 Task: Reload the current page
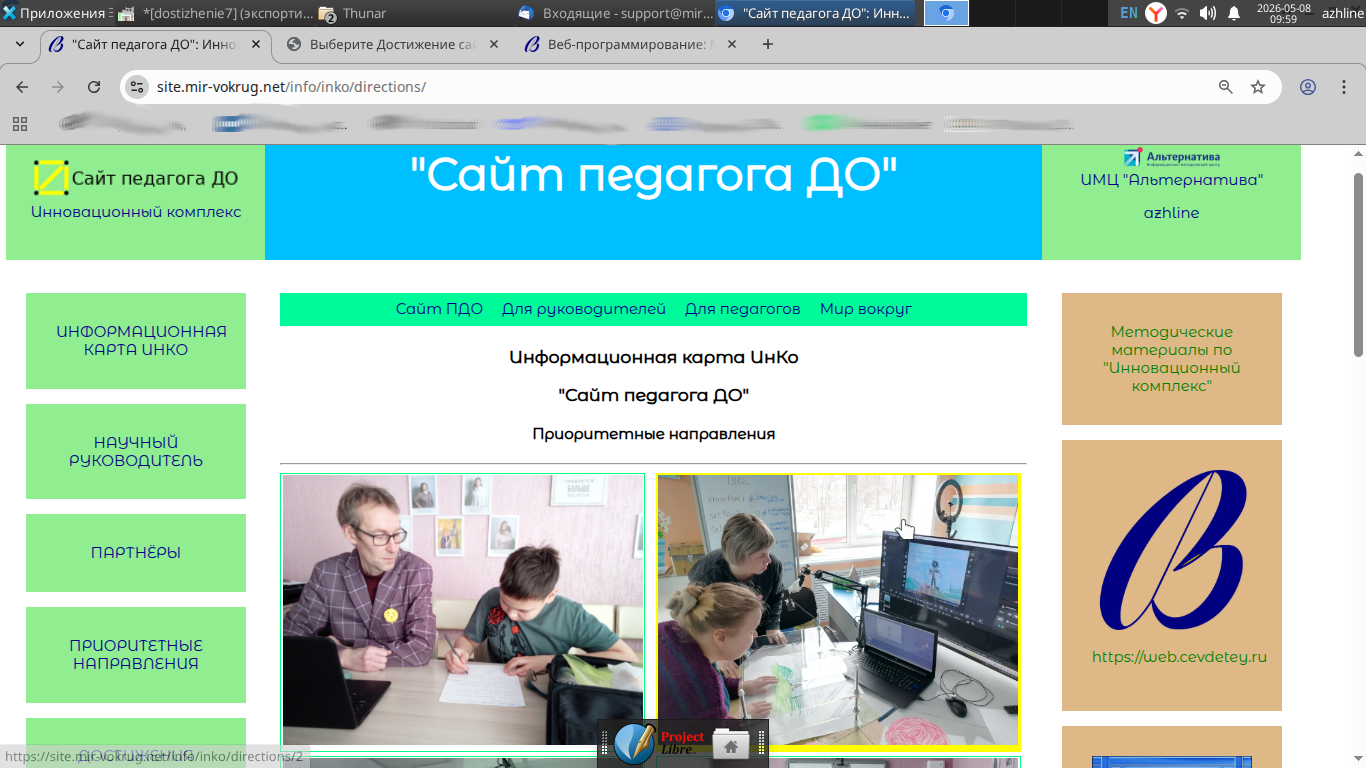[x=94, y=87]
